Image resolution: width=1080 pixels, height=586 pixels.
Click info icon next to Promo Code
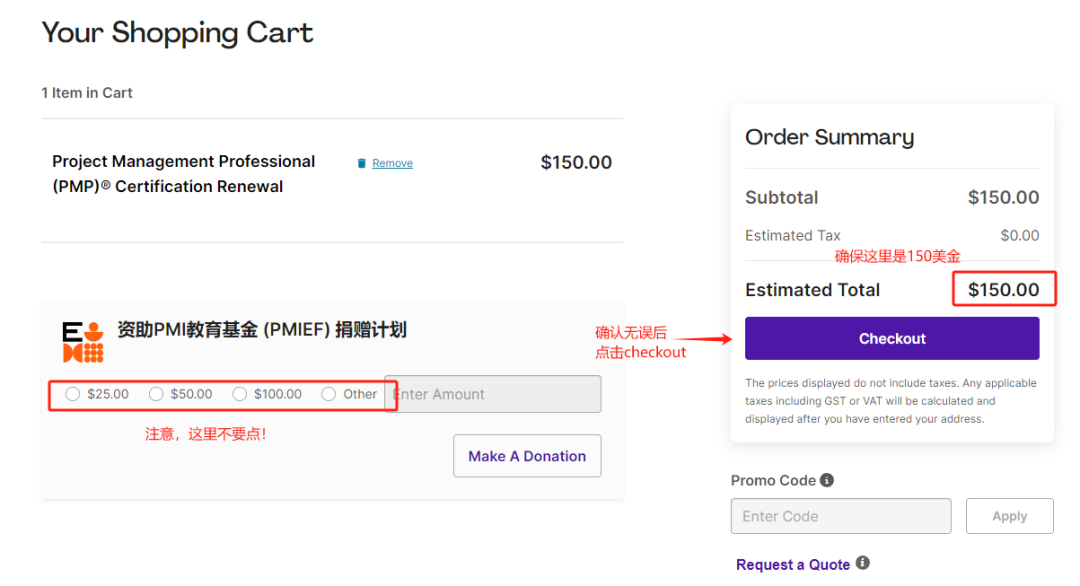[827, 480]
